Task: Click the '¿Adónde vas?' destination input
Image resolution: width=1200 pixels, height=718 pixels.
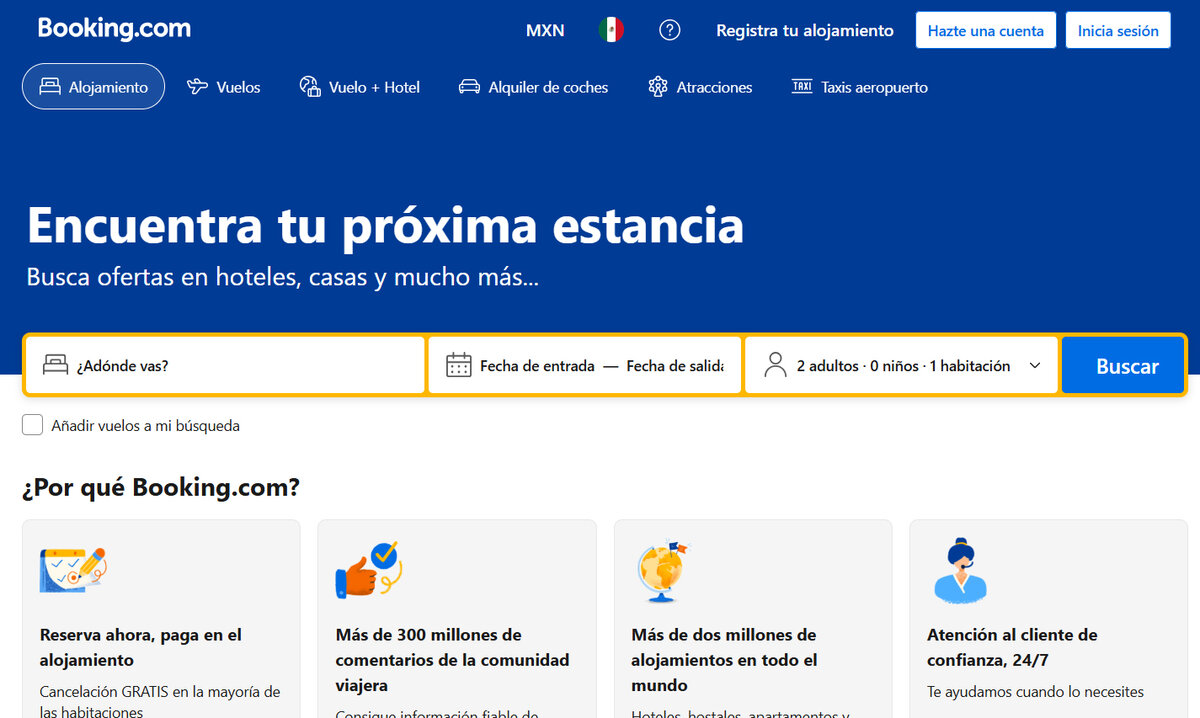Action: [240, 365]
